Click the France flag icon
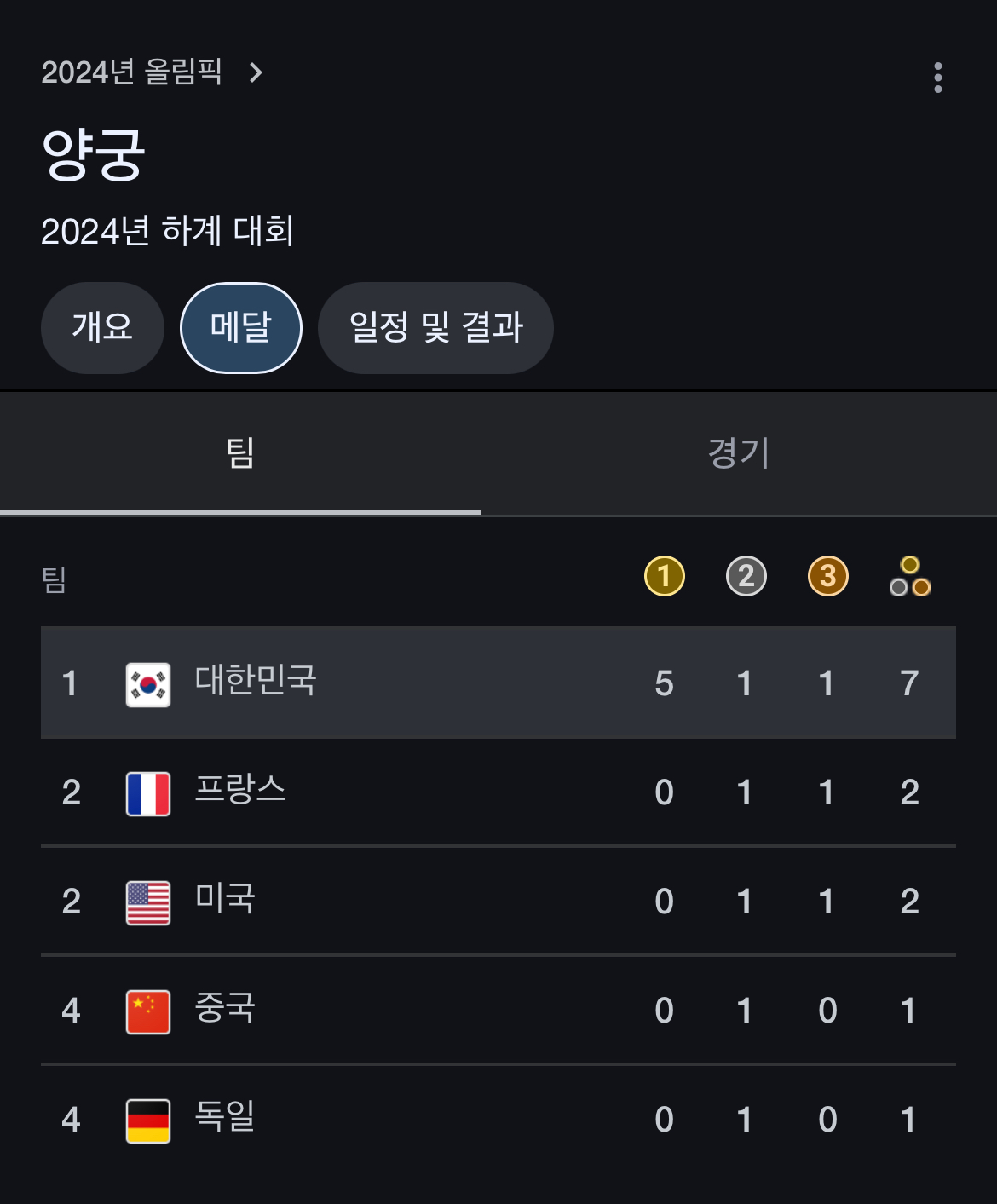Viewport: 997px width, 1204px height. point(148,793)
